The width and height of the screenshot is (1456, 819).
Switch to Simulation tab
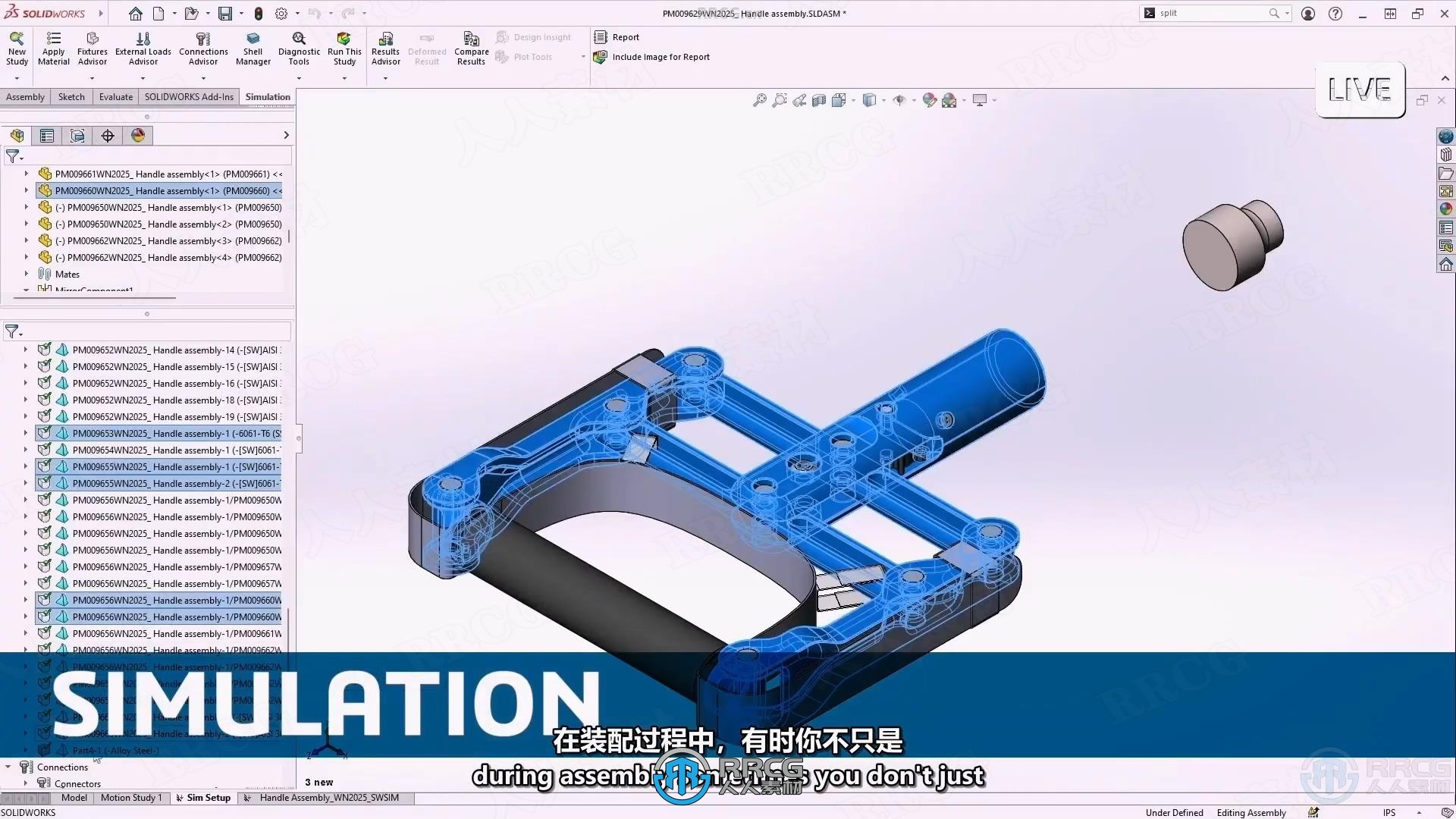(268, 96)
